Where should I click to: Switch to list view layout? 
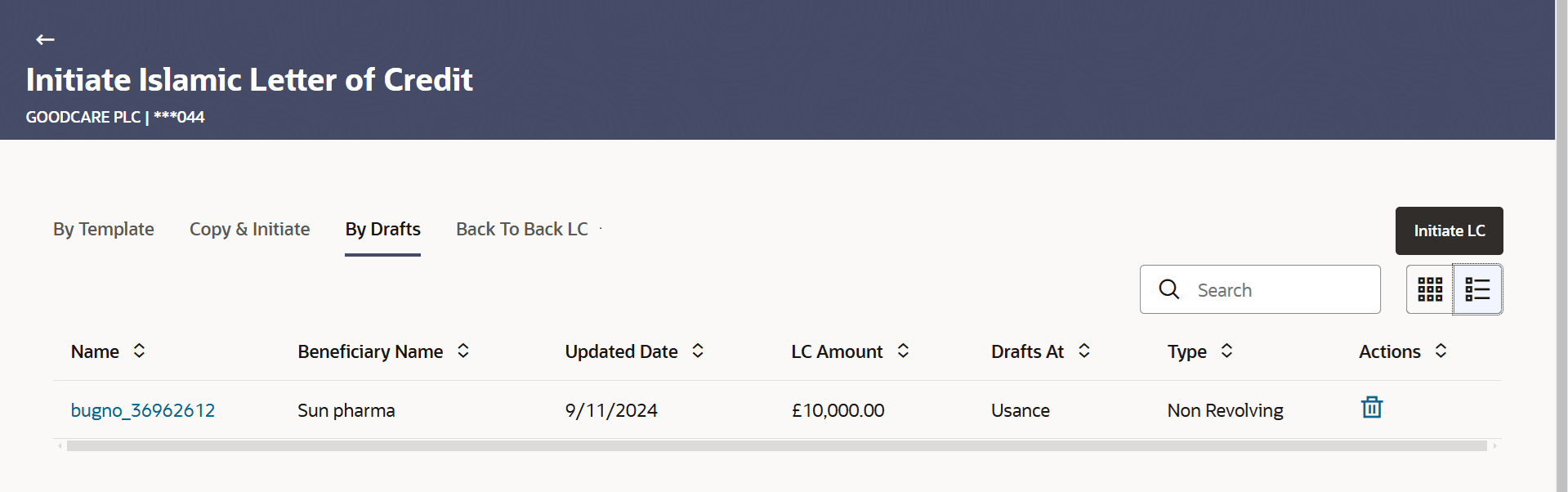point(1477,289)
